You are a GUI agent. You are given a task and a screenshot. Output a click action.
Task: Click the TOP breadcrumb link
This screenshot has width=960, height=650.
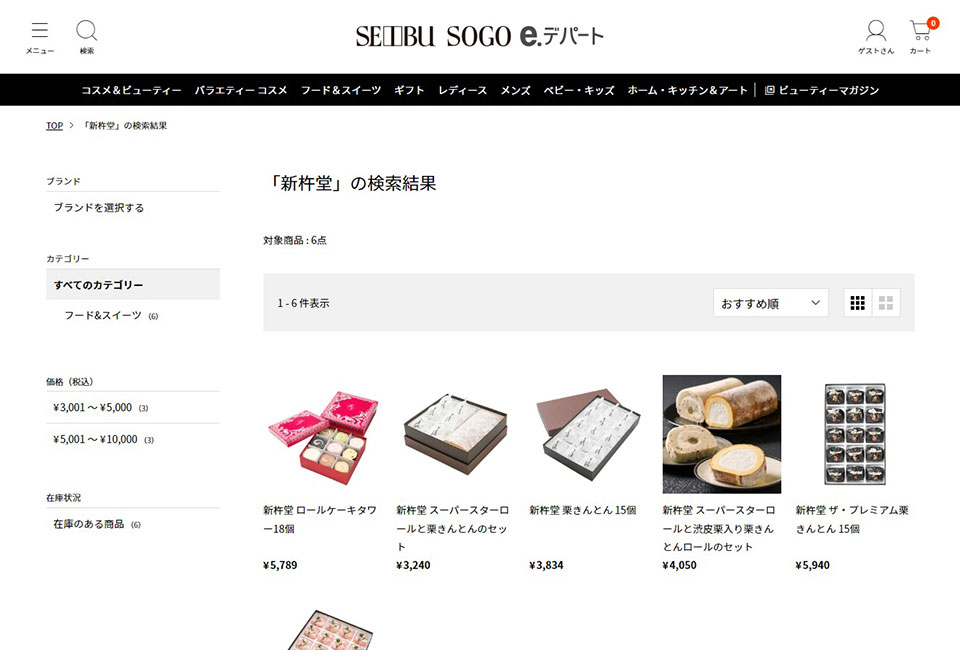point(54,125)
